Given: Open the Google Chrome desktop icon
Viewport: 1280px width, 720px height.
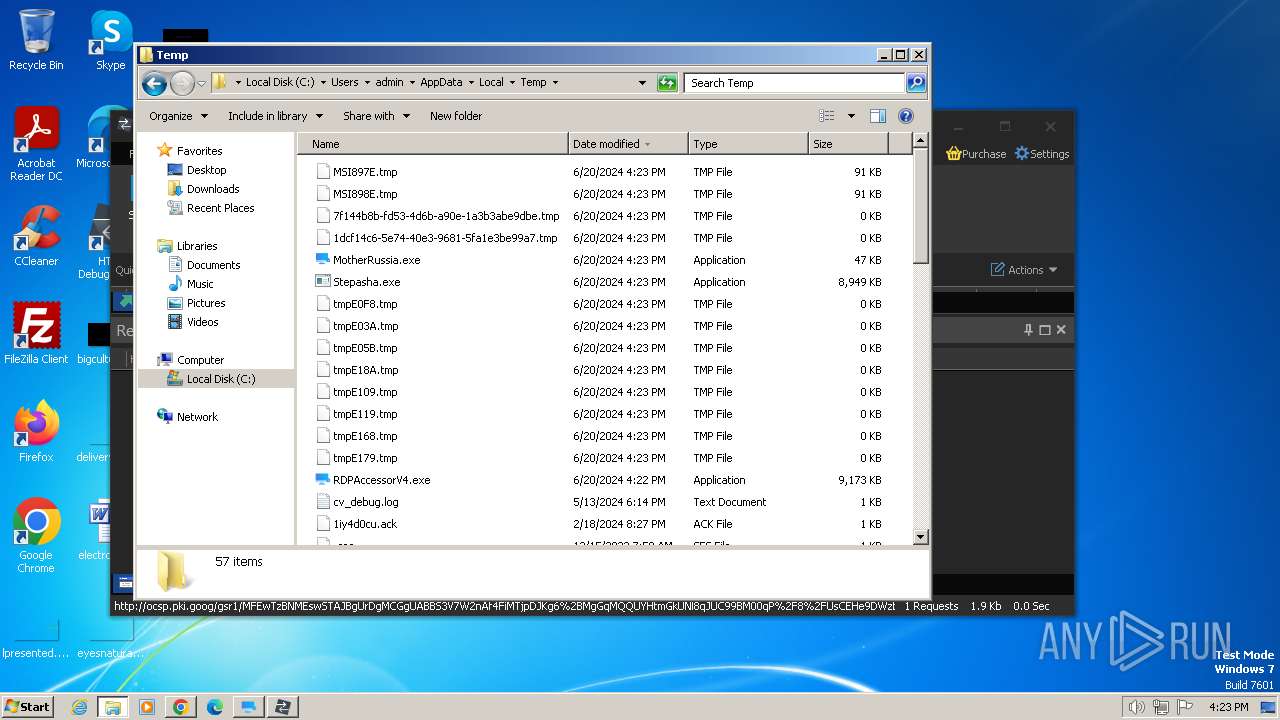Looking at the screenshot, I should 36,536.
